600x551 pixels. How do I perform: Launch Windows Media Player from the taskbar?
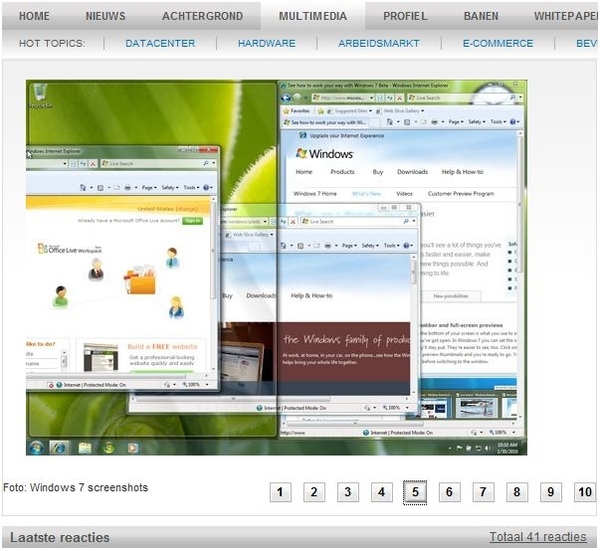pos(133,447)
